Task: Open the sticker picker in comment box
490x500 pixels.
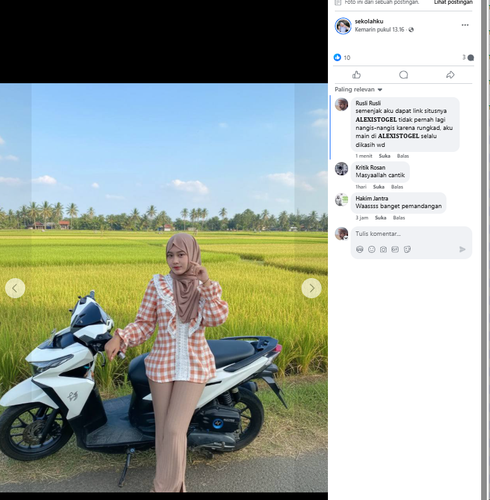Action: pos(407,249)
